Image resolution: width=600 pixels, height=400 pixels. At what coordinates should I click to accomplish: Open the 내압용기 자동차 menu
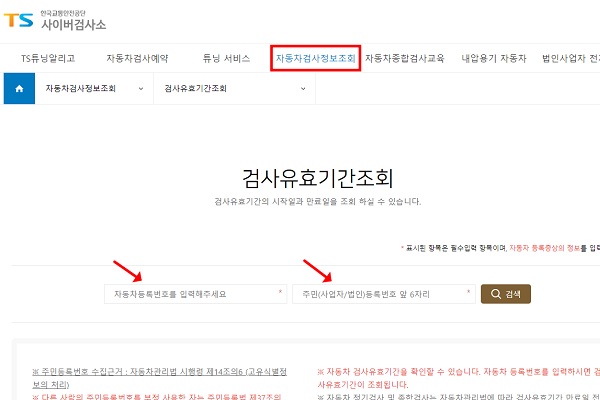point(494,58)
